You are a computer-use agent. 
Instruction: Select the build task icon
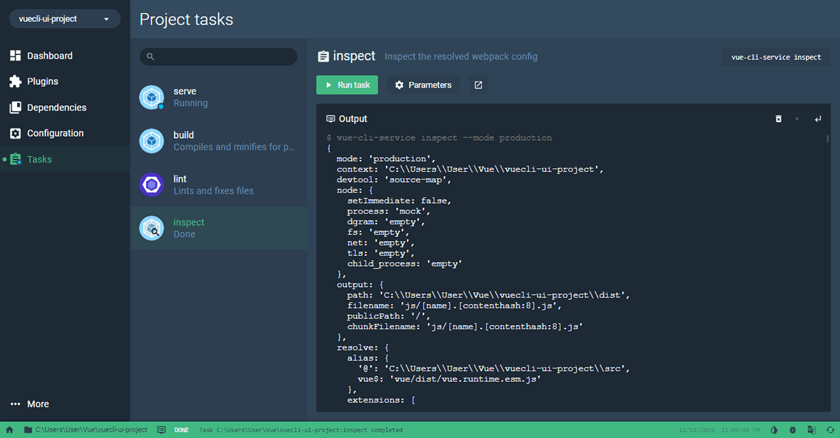point(152,141)
